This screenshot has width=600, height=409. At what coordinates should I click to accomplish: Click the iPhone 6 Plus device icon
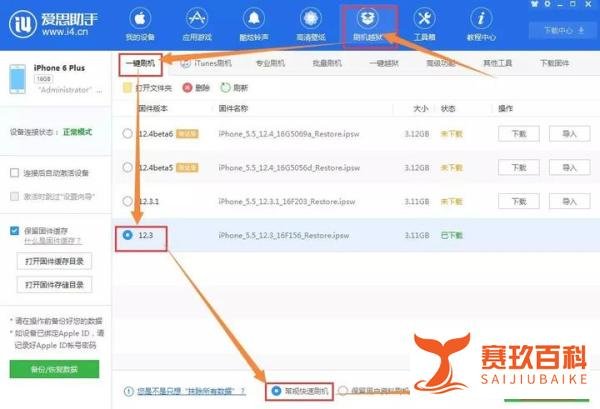coord(18,79)
